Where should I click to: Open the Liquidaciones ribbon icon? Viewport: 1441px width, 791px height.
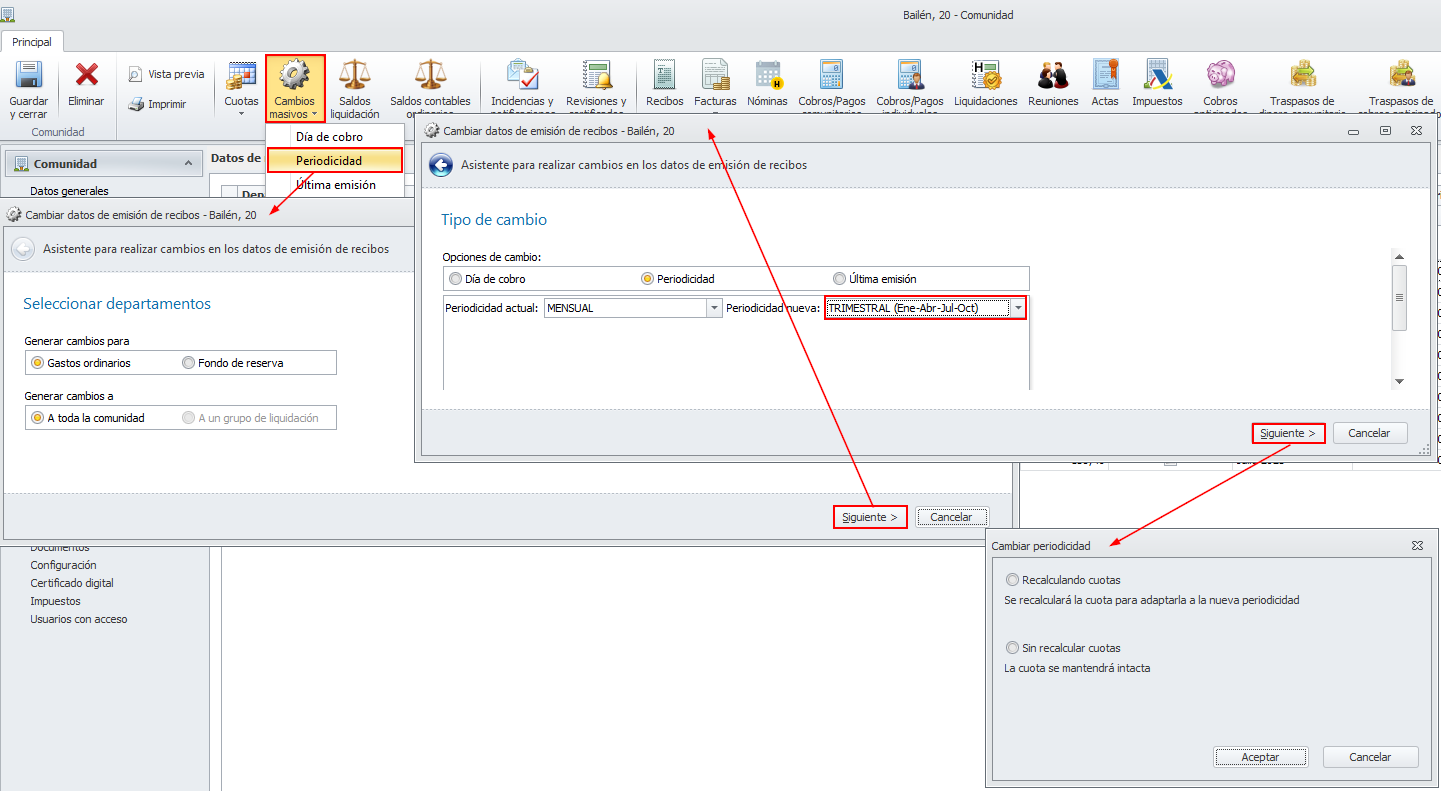click(x=985, y=76)
